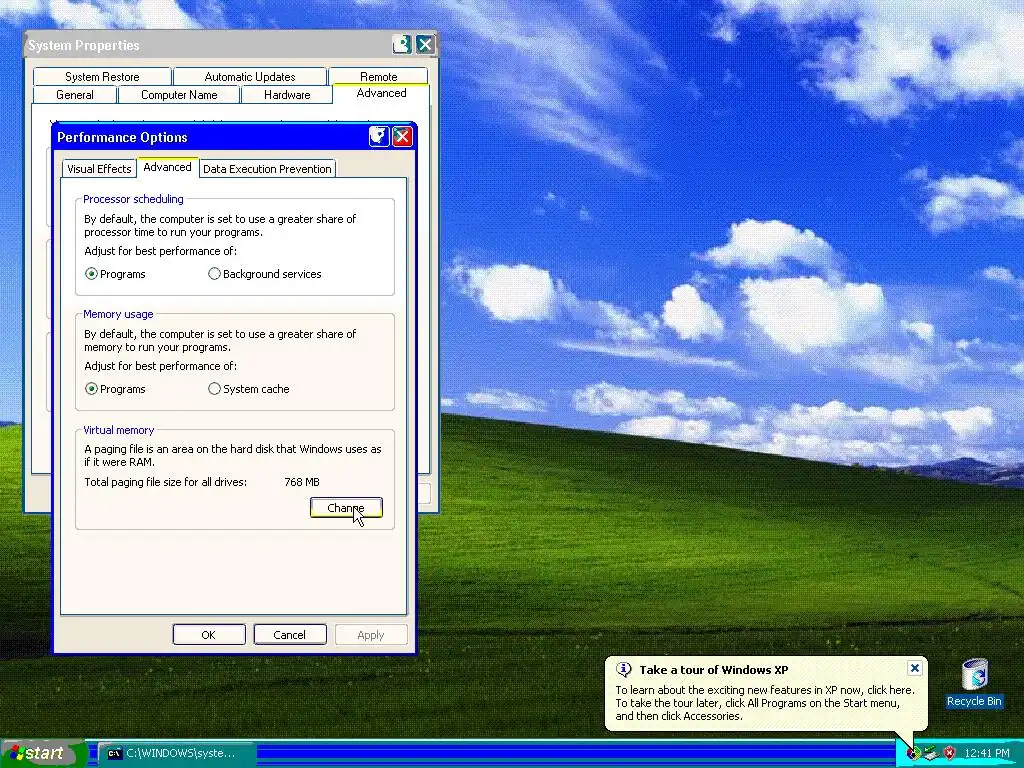
Task: Go to Computer Name tab in System Properties
Action: point(179,95)
